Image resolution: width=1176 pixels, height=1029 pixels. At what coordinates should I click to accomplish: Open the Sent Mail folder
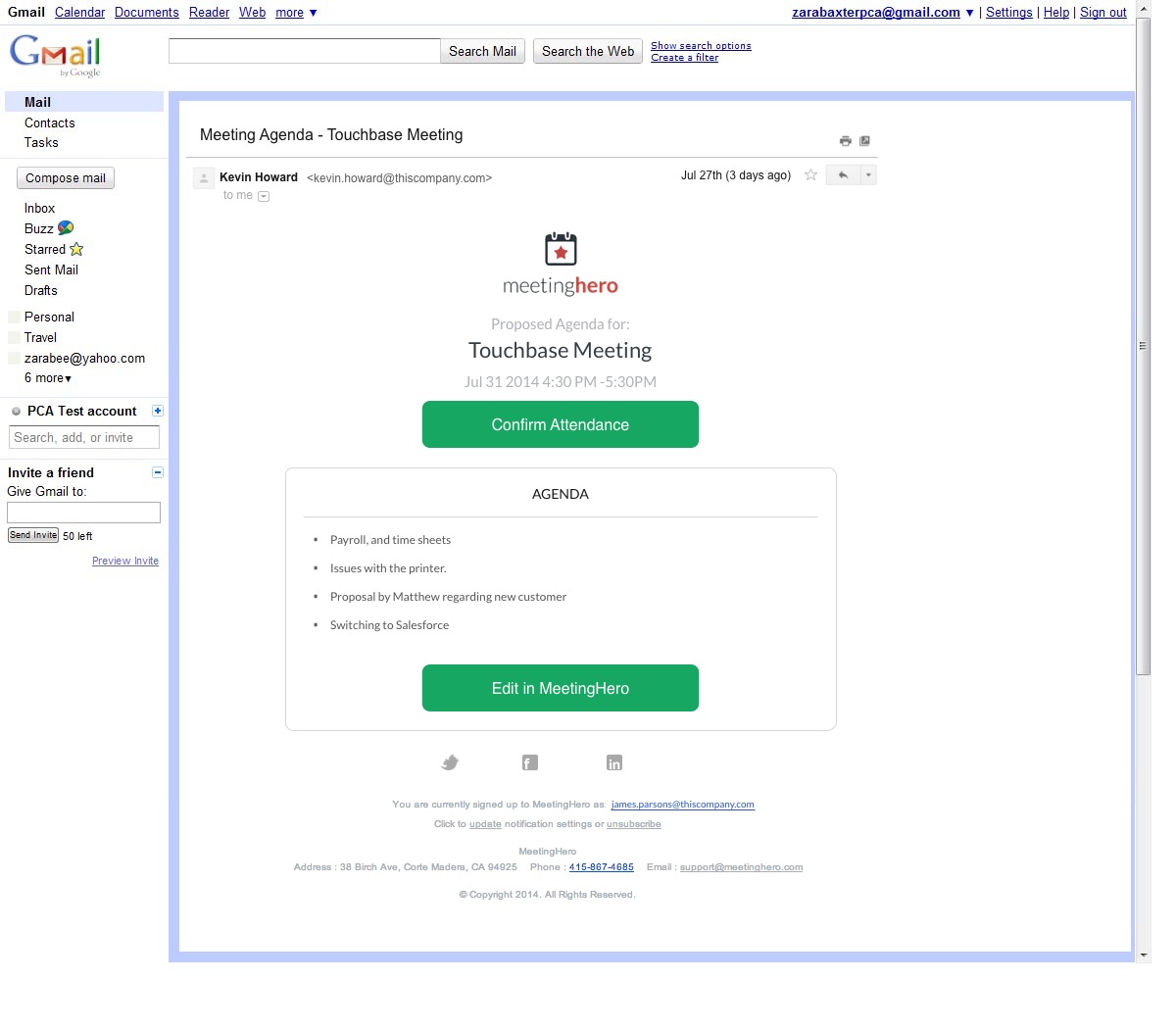click(51, 270)
